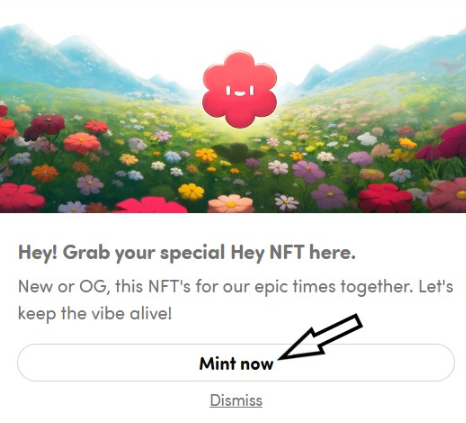Viewport: 466px width, 423px height.
Task: Click the Mint now button
Action: 236,363
